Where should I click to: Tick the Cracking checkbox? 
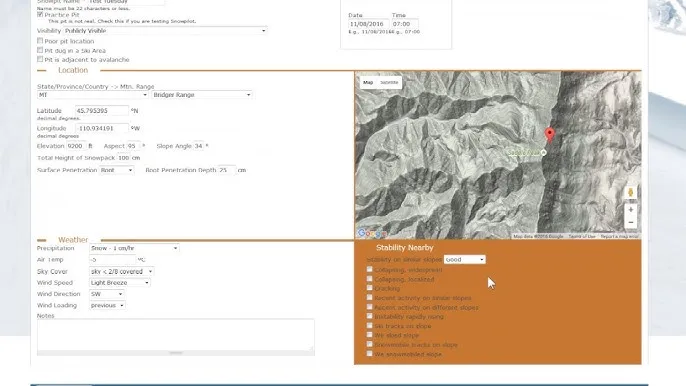(x=369, y=288)
